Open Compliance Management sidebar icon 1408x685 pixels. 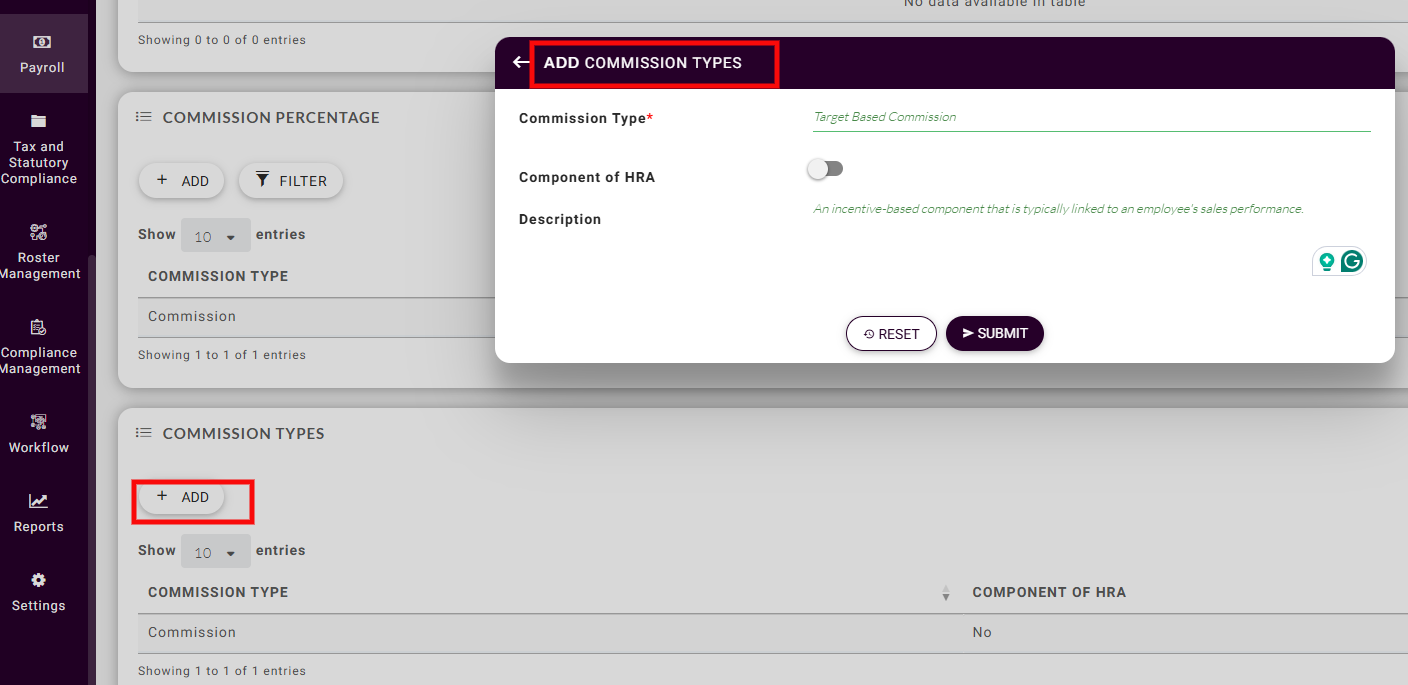tap(39, 328)
